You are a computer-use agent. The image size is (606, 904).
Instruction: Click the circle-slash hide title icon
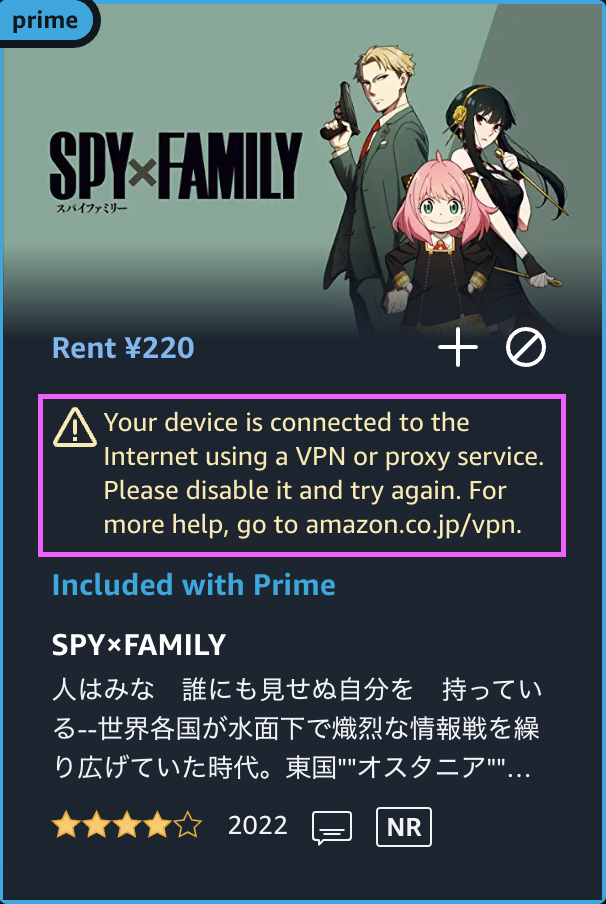[x=526, y=348]
